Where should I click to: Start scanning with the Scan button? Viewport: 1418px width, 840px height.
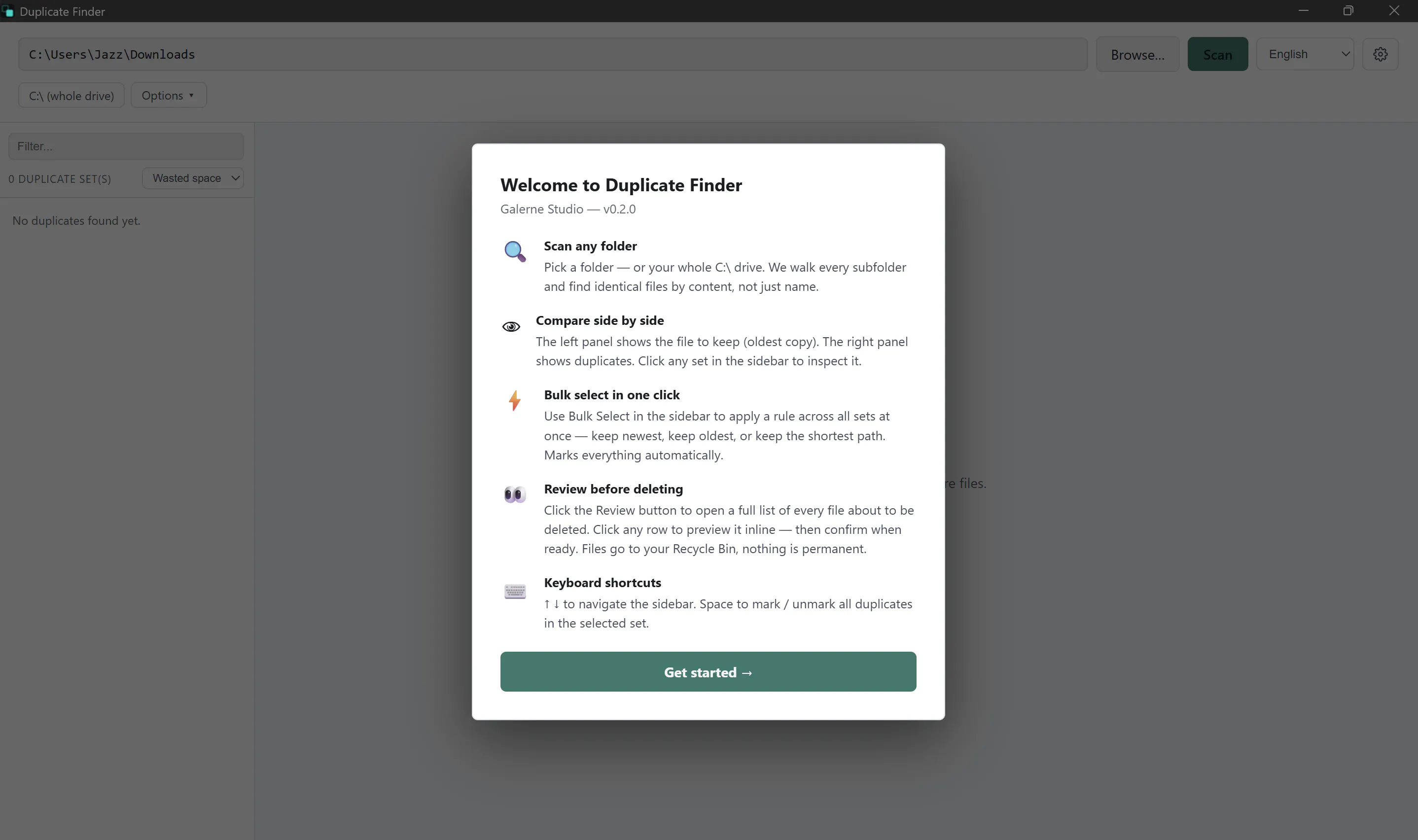click(x=1218, y=54)
